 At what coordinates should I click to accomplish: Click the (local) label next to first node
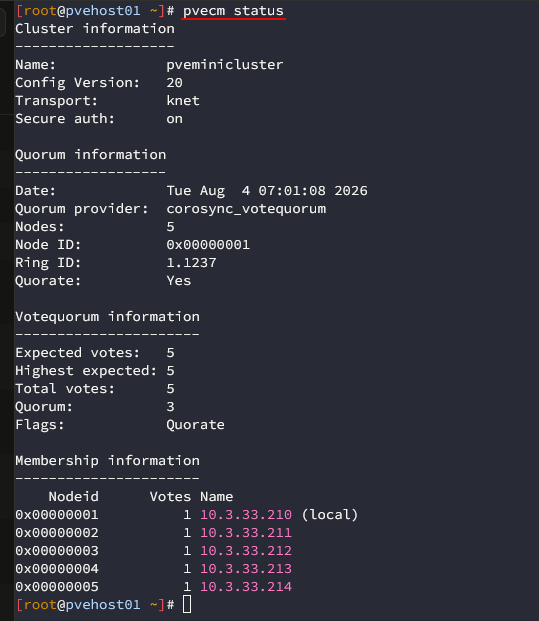pos(330,514)
